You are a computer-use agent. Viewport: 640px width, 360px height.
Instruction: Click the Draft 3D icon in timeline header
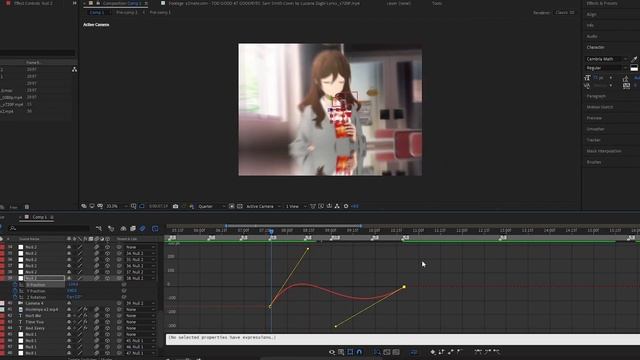point(111,229)
